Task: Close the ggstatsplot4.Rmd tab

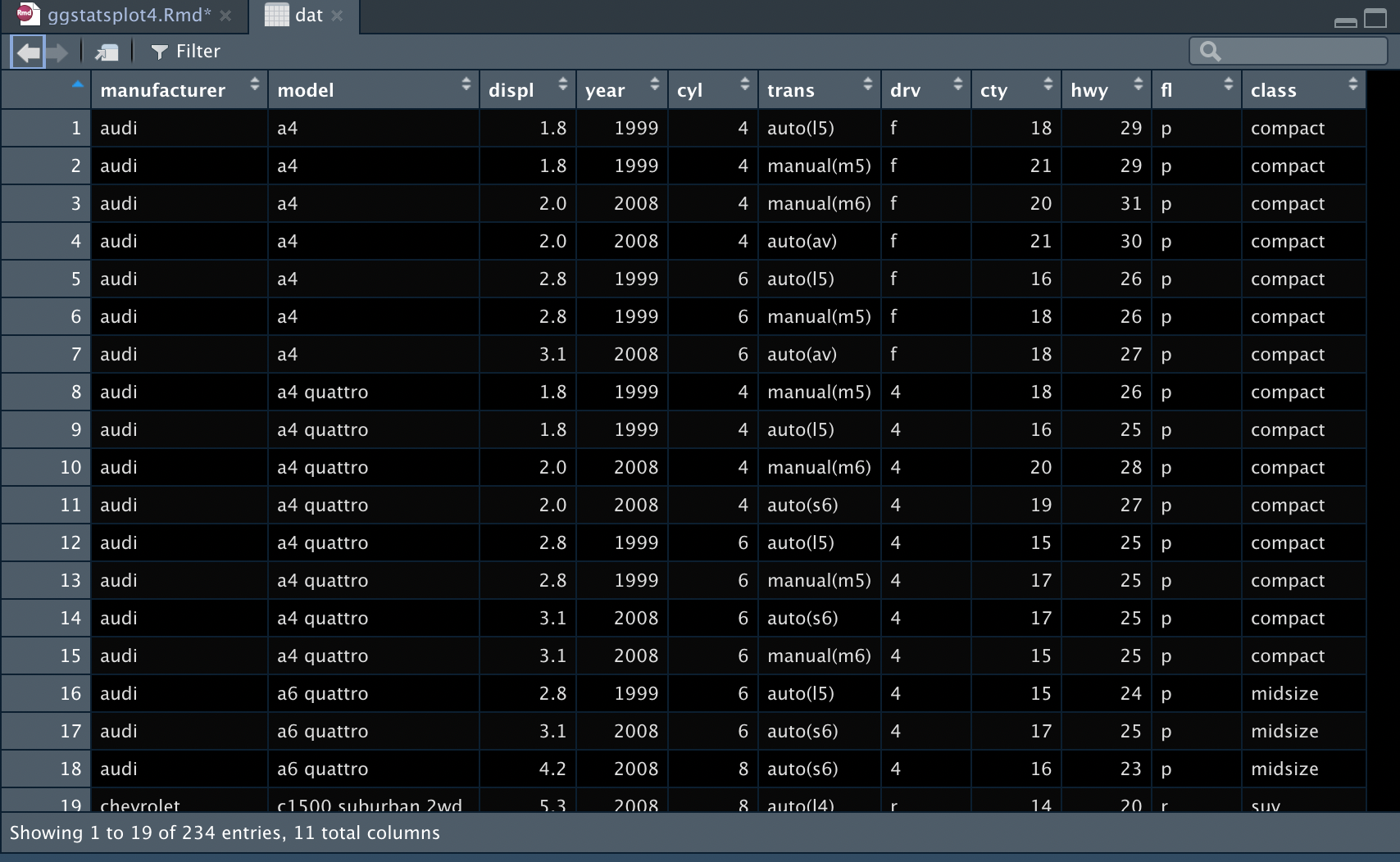Action: [x=225, y=16]
